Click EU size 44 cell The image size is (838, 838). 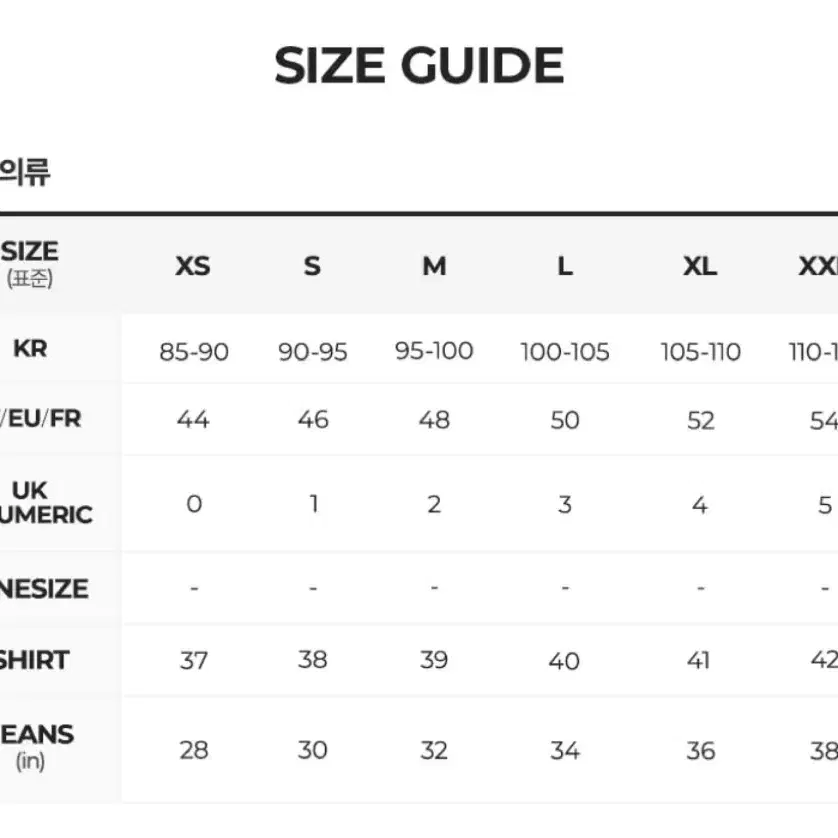tap(193, 420)
